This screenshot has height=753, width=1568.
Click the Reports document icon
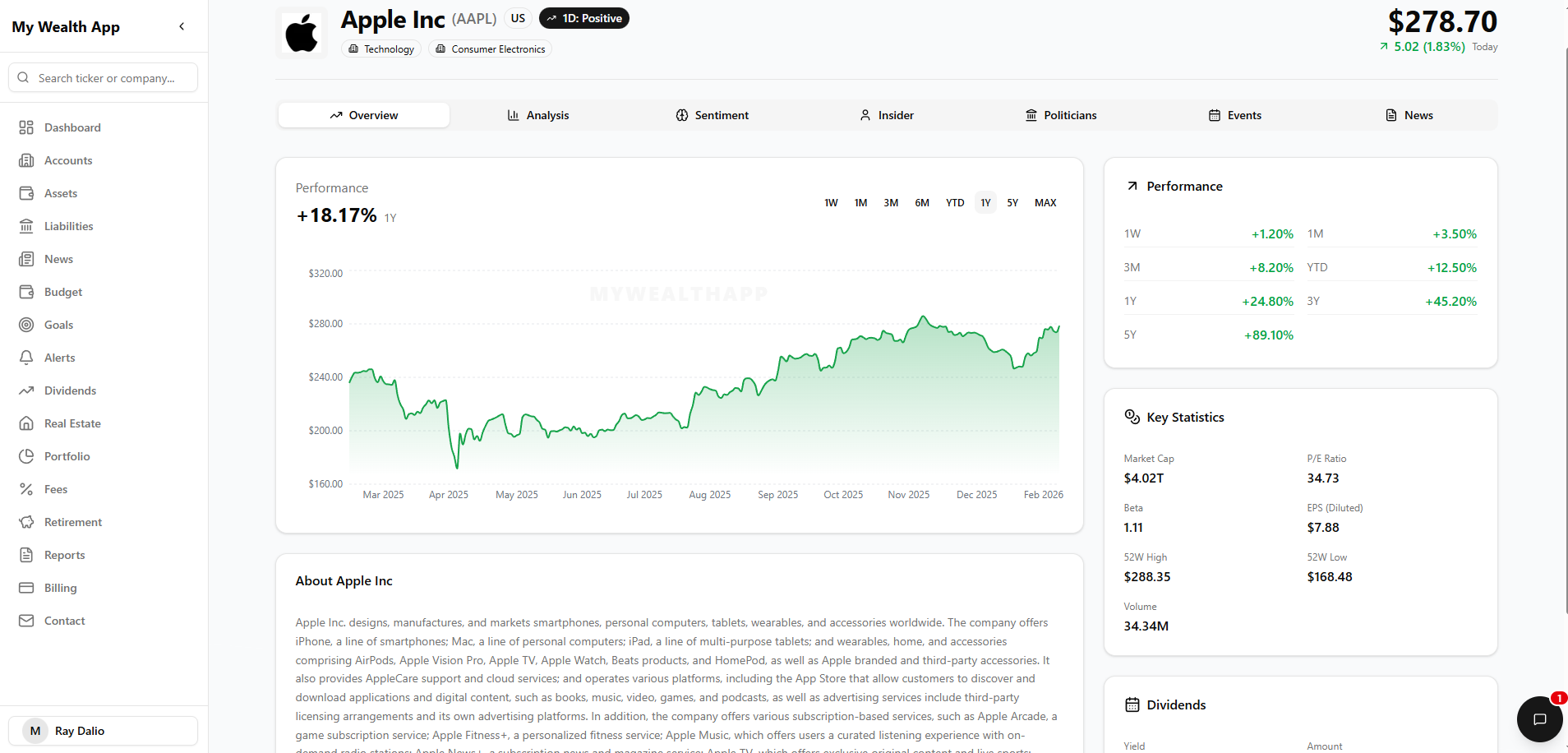(x=26, y=555)
